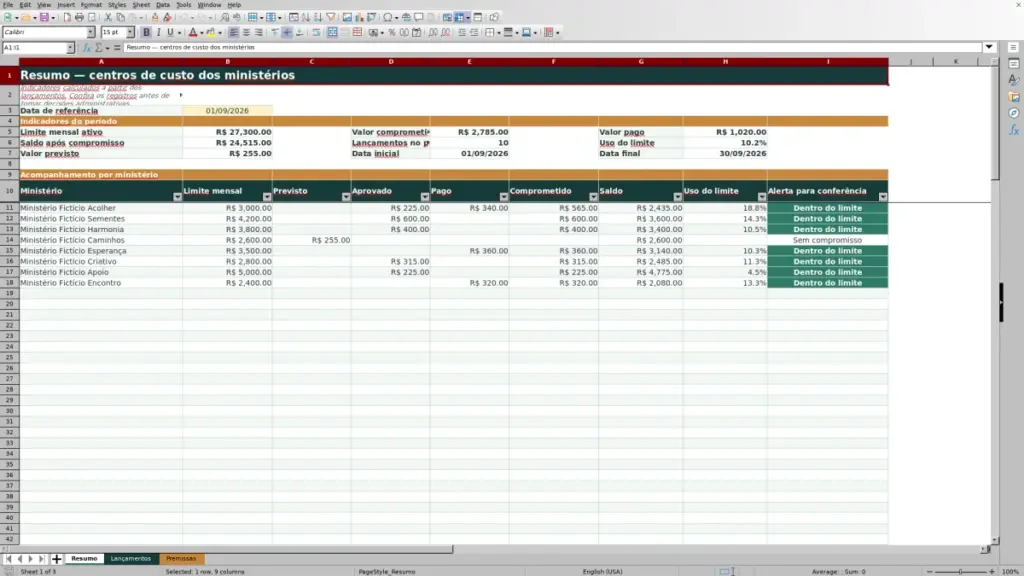Image resolution: width=1024 pixels, height=576 pixels.
Task: Click the Clone Formatting paintbrush icon
Action: coord(155,18)
